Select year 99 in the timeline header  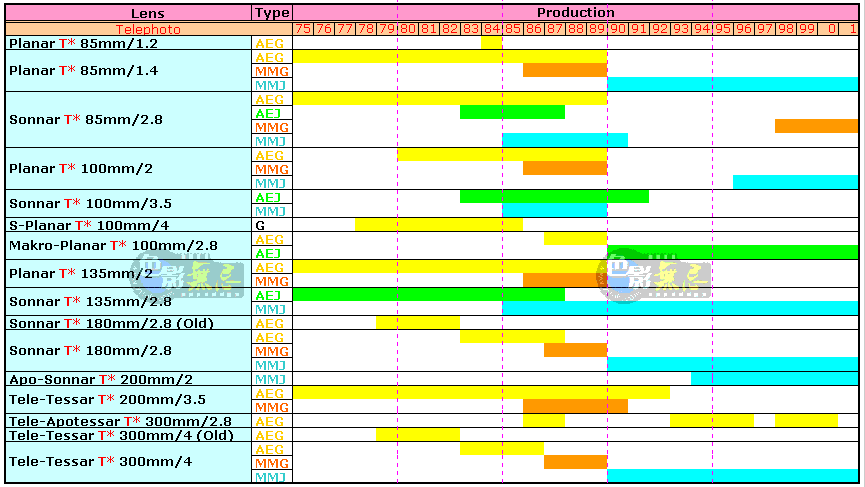(807, 29)
